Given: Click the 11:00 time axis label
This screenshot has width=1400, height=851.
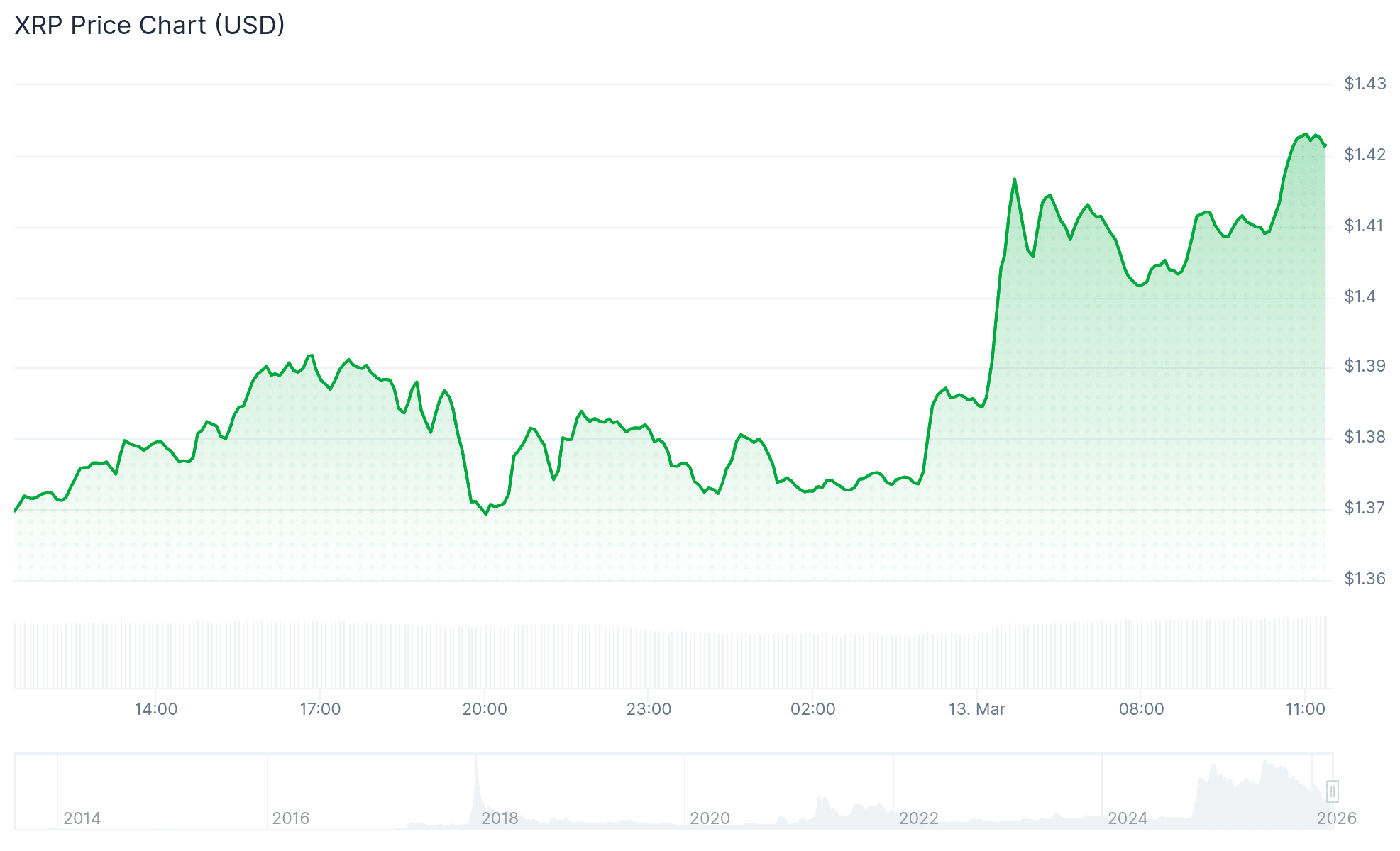Looking at the screenshot, I should tap(1305, 709).
